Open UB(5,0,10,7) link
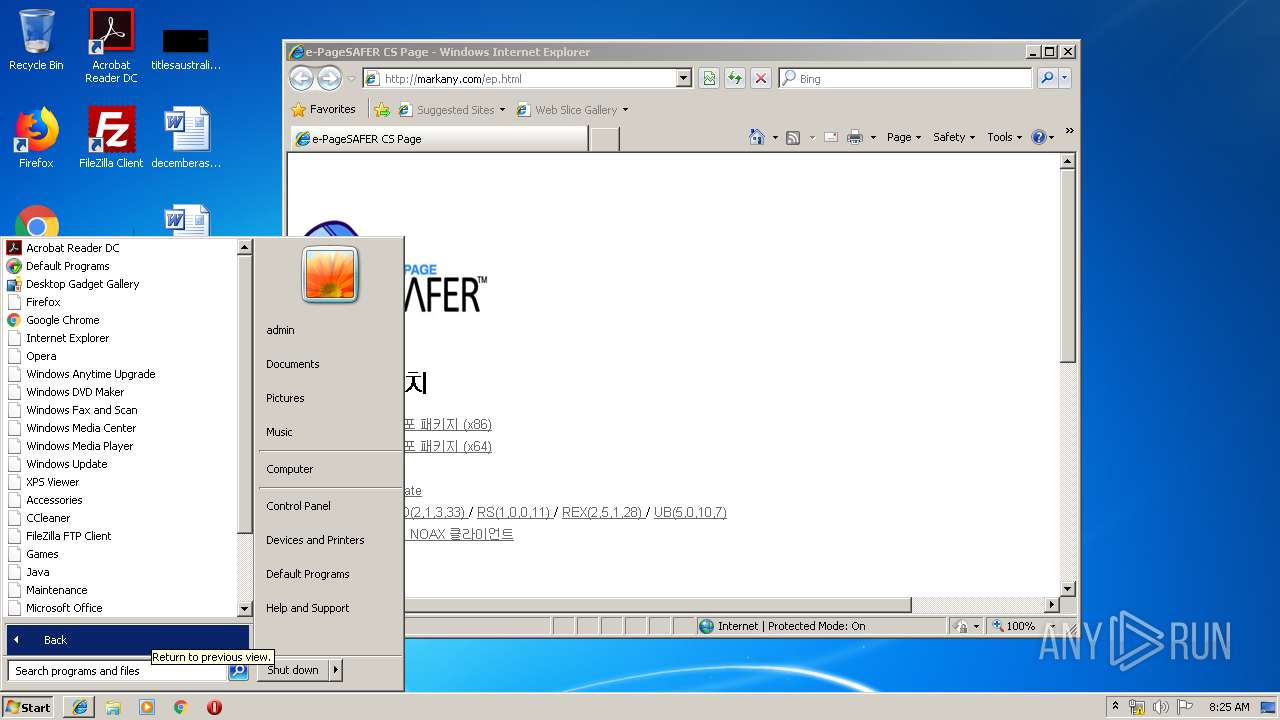The image size is (1280, 720). (x=690, y=512)
